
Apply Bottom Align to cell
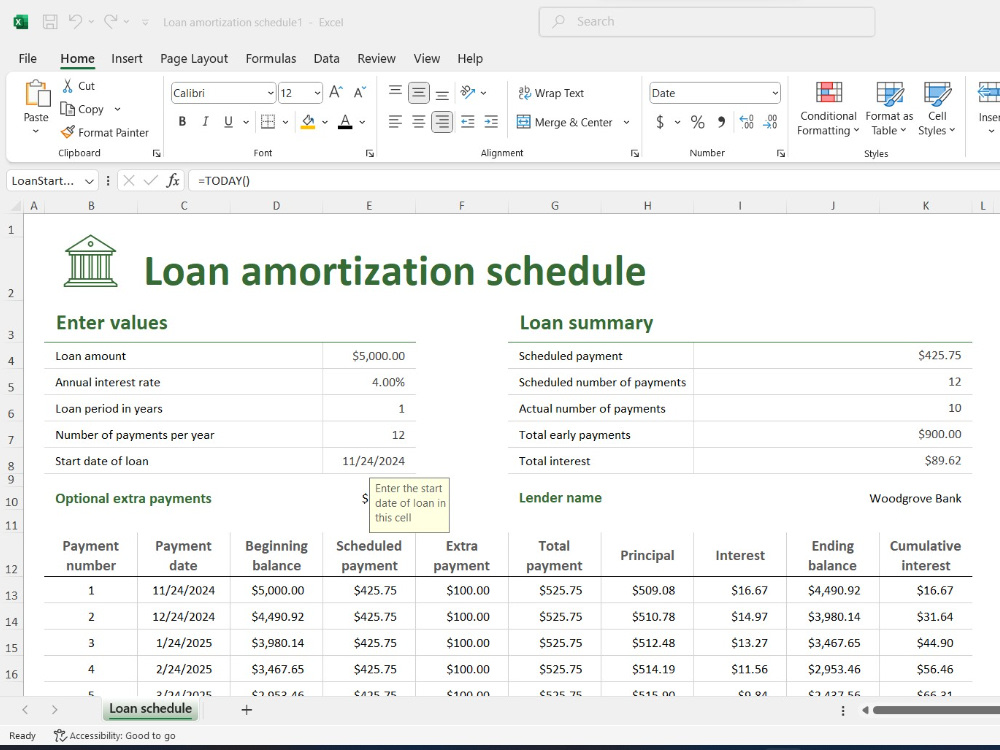tap(442, 93)
